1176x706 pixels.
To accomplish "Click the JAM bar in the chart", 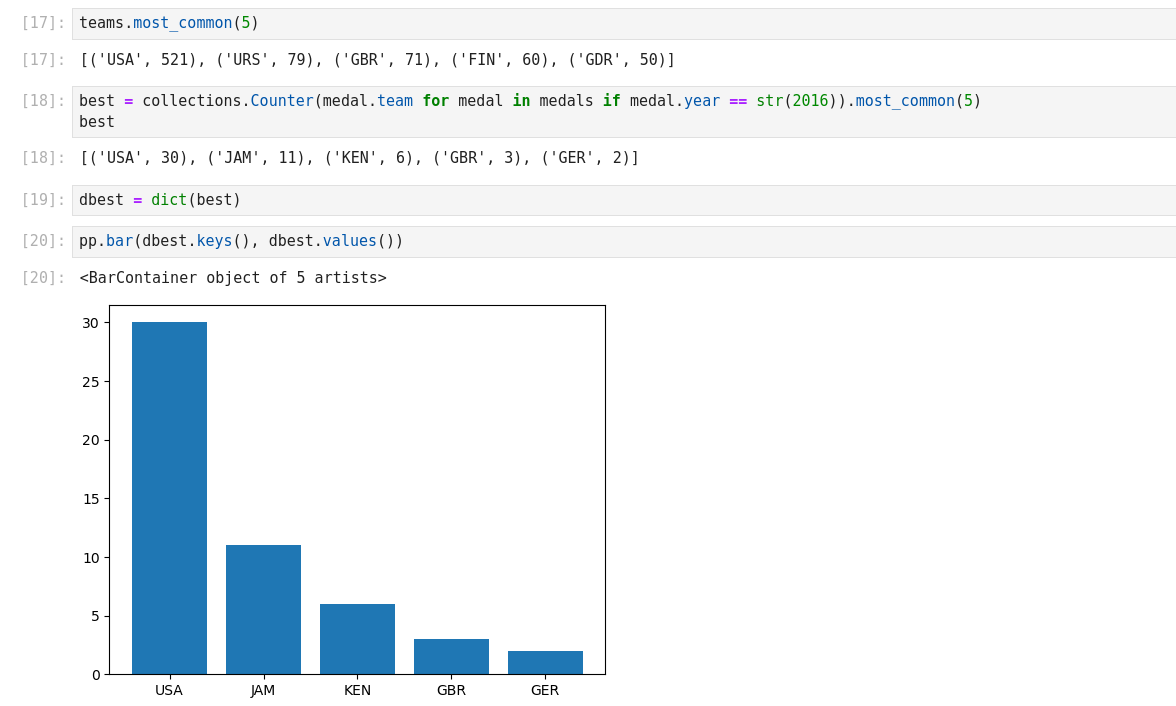I will coord(263,609).
